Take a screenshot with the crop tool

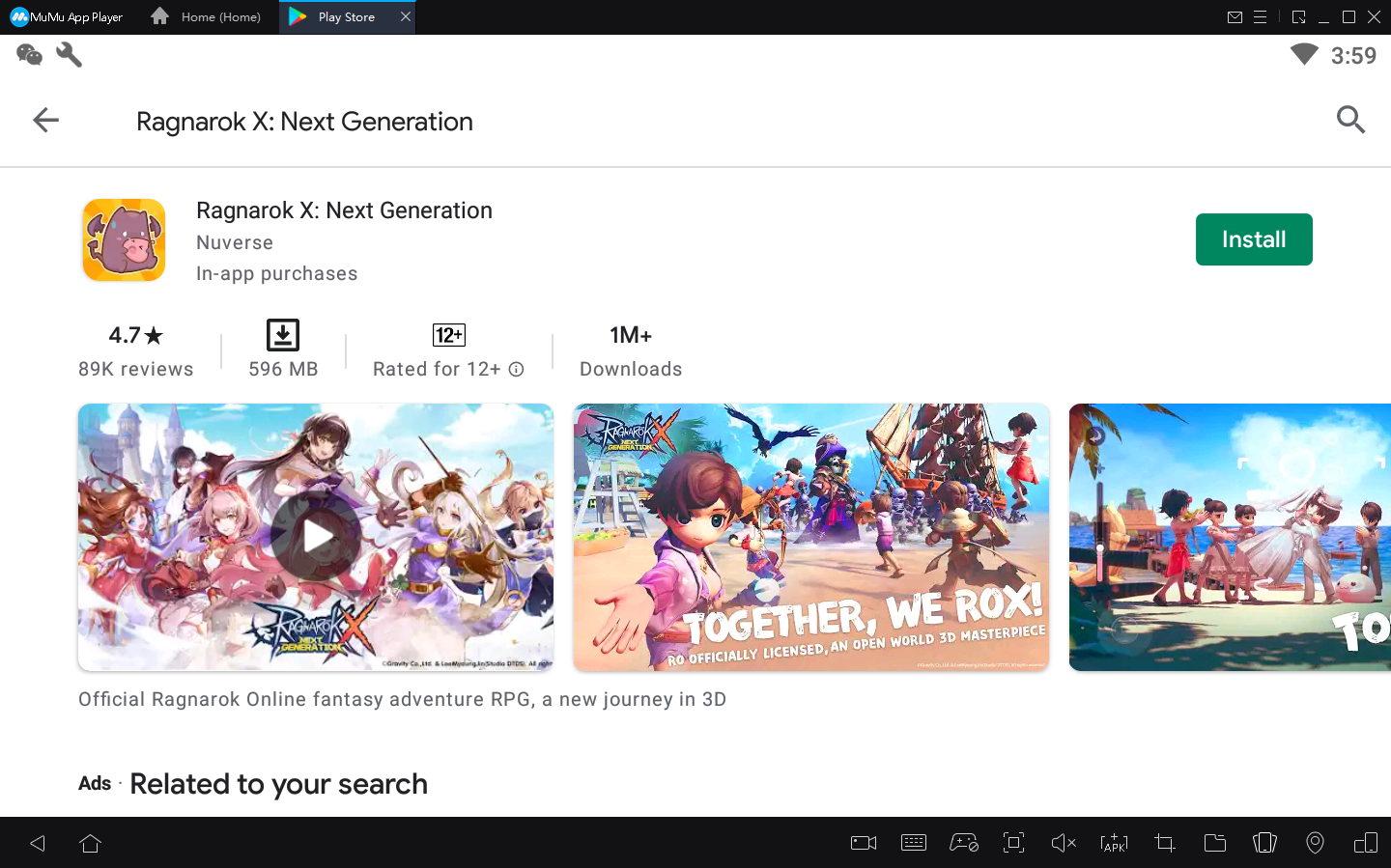point(1164,843)
